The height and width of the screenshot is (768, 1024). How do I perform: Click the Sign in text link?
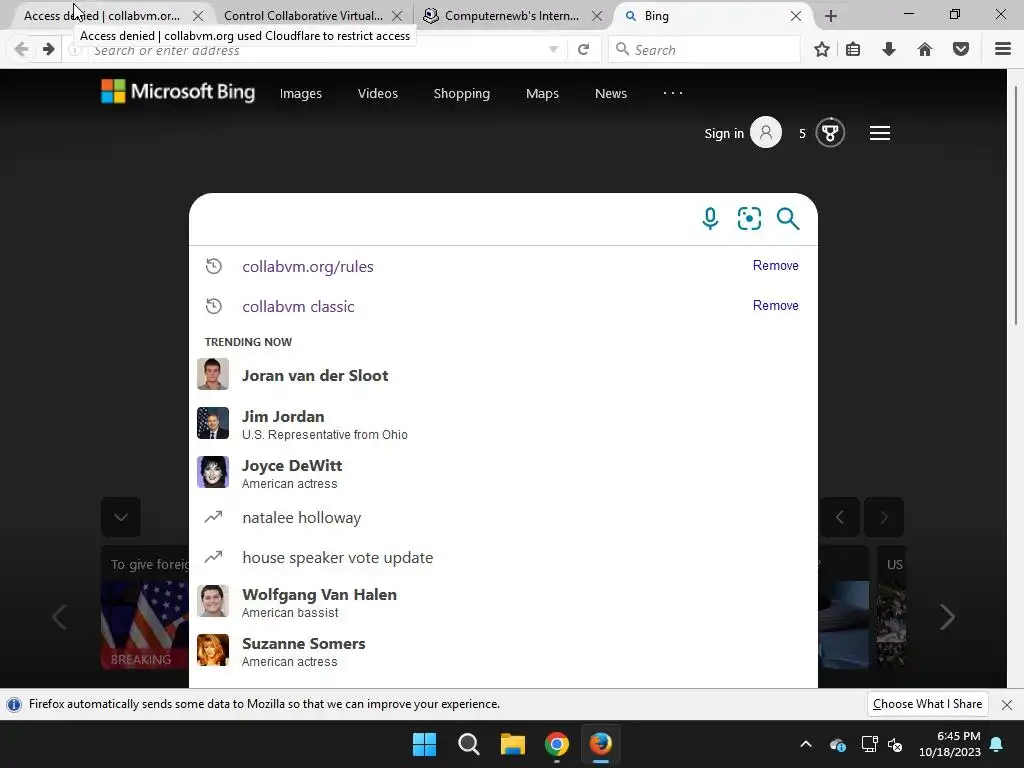(724, 133)
